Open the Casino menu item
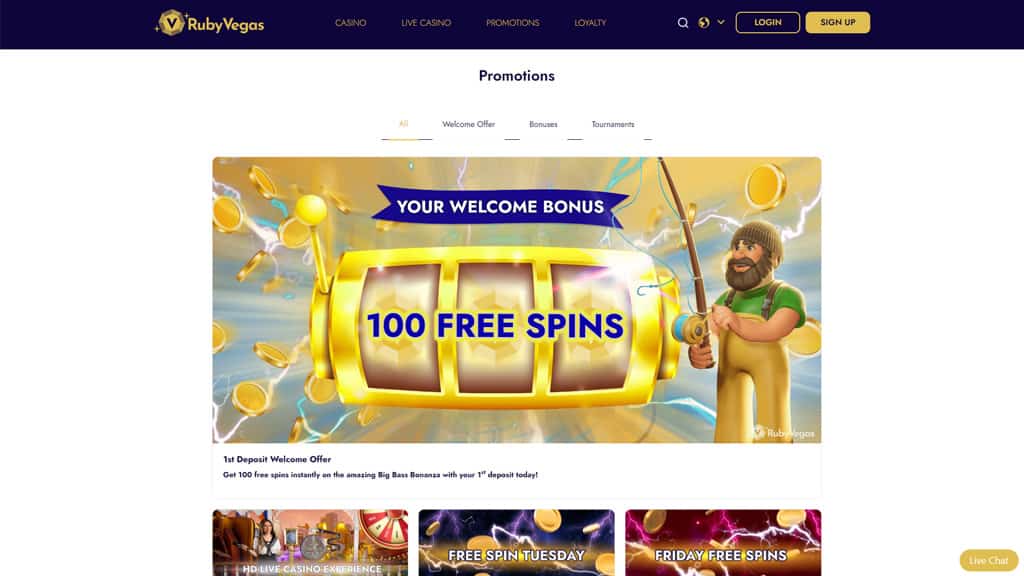The image size is (1024, 576). click(351, 23)
